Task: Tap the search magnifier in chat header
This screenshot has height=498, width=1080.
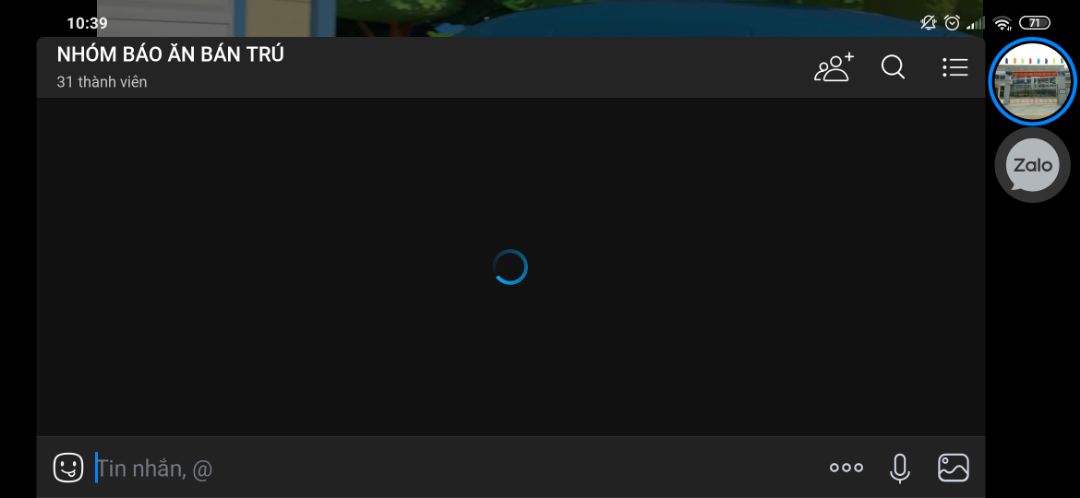Action: coord(893,67)
